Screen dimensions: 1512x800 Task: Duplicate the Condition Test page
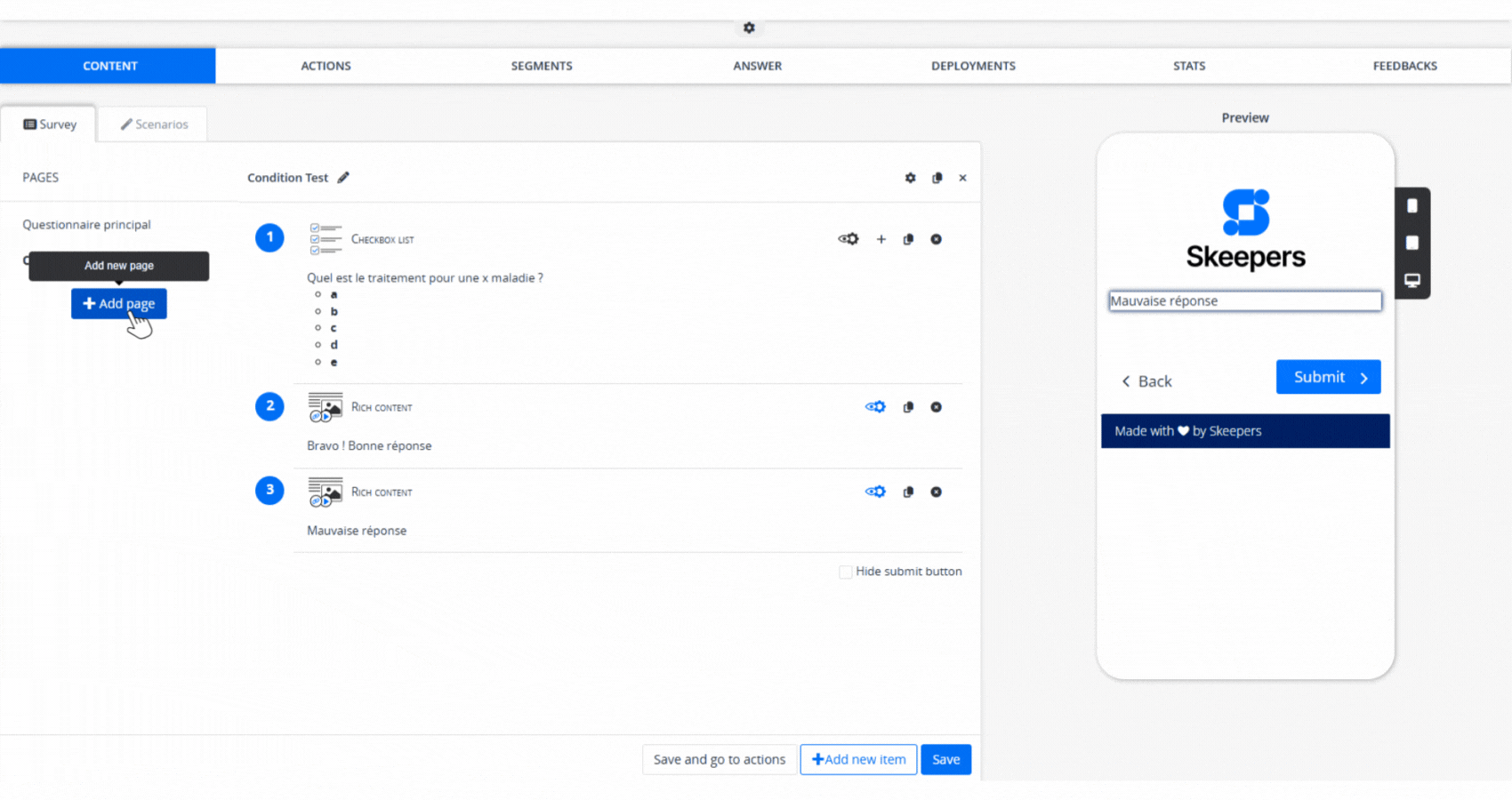937,178
